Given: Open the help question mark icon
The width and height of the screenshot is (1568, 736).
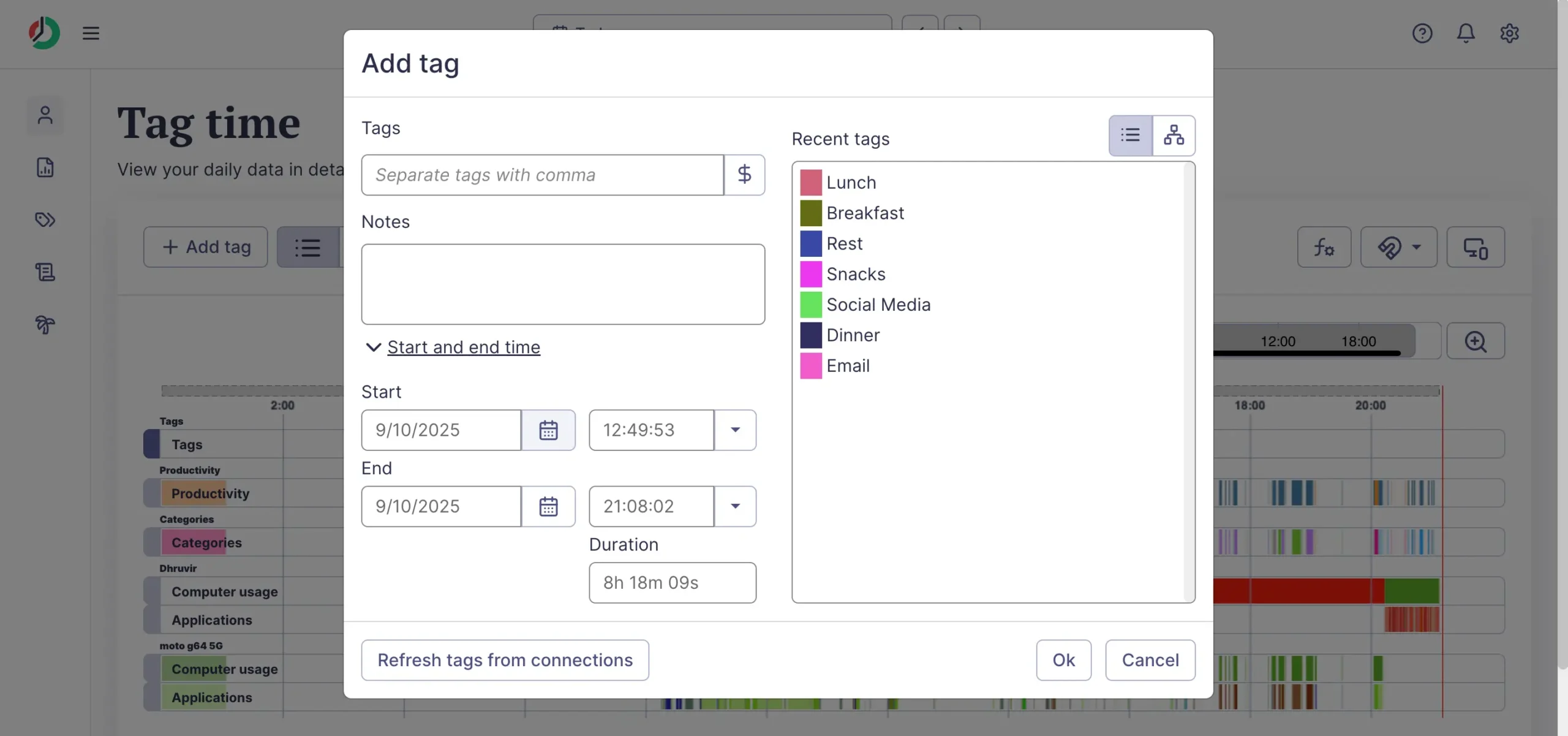Looking at the screenshot, I should (x=1422, y=33).
